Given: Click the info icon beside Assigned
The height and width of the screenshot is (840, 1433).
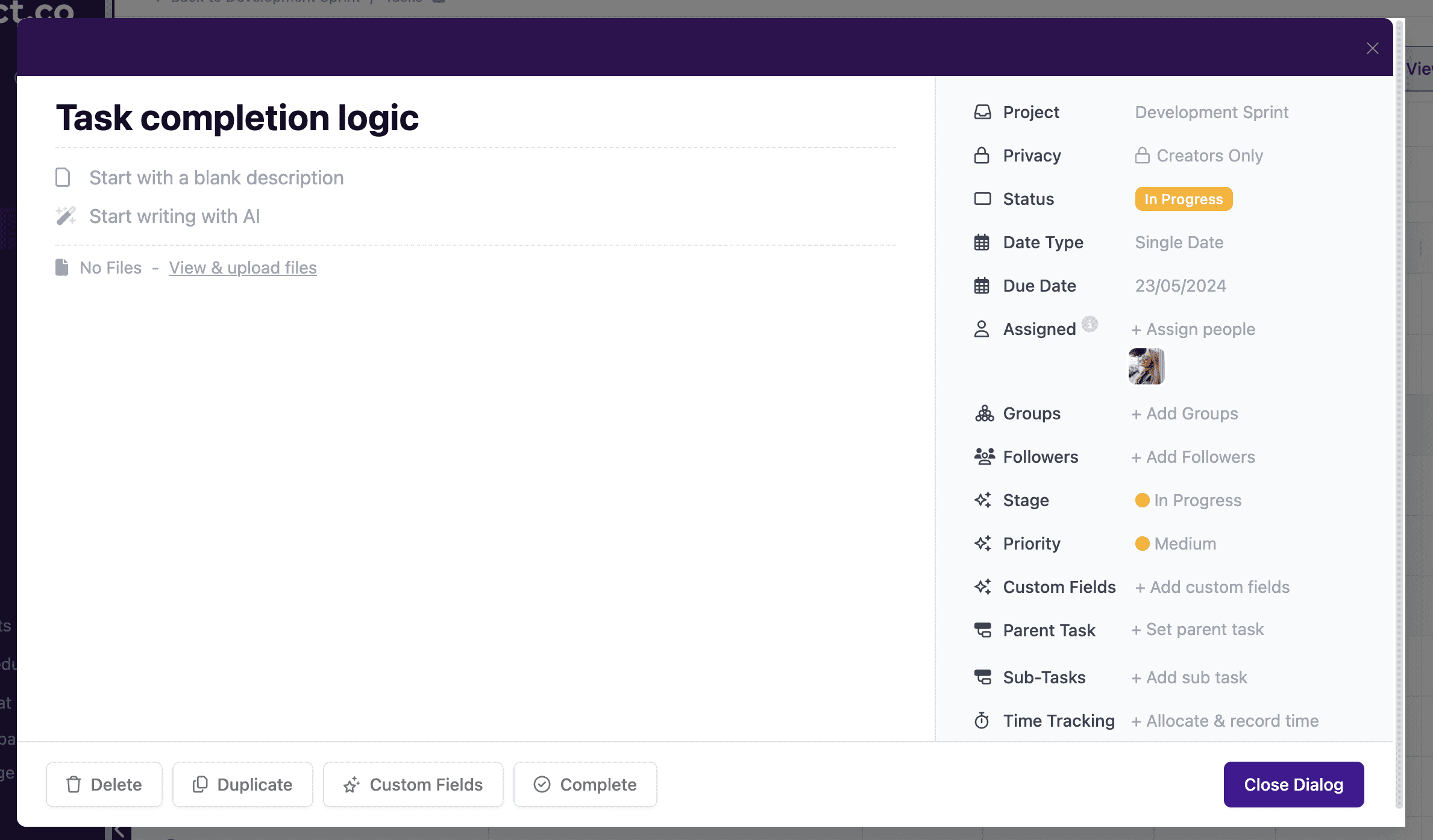Looking at the screenshot, I should pos(1090,324).
